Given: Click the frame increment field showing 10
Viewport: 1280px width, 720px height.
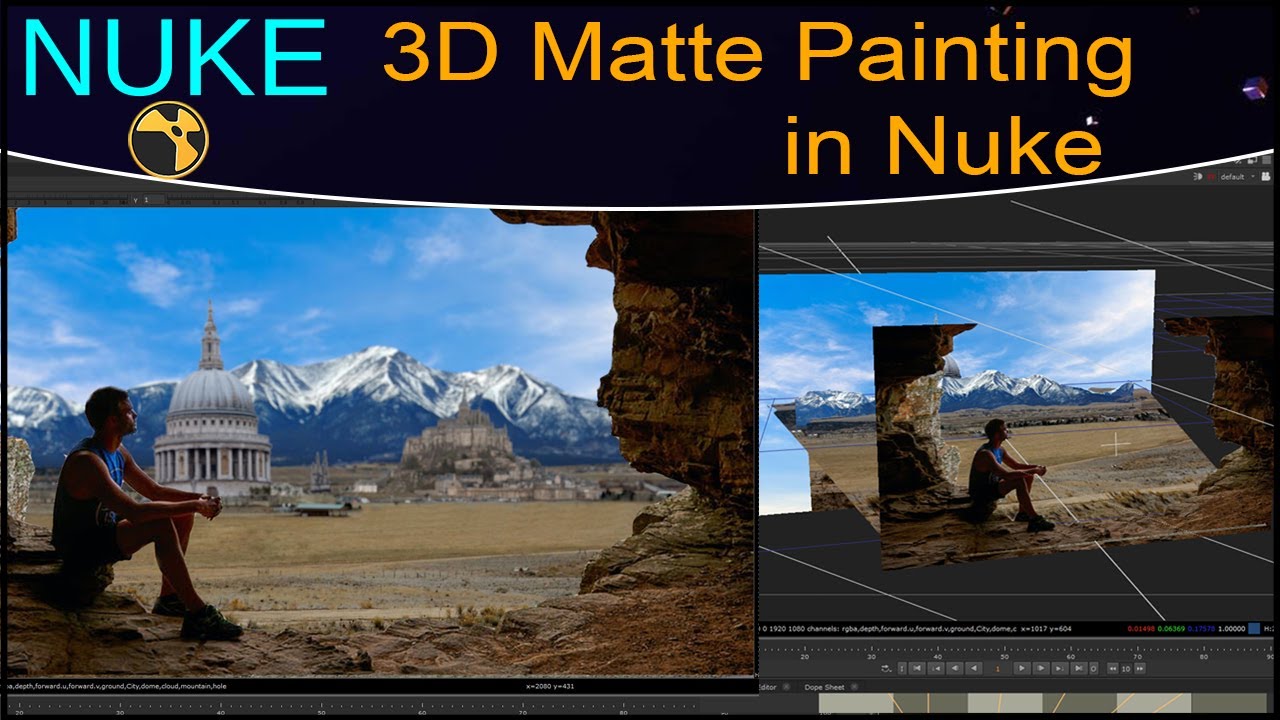Looking at the screenshot, I should [1126, 668].
